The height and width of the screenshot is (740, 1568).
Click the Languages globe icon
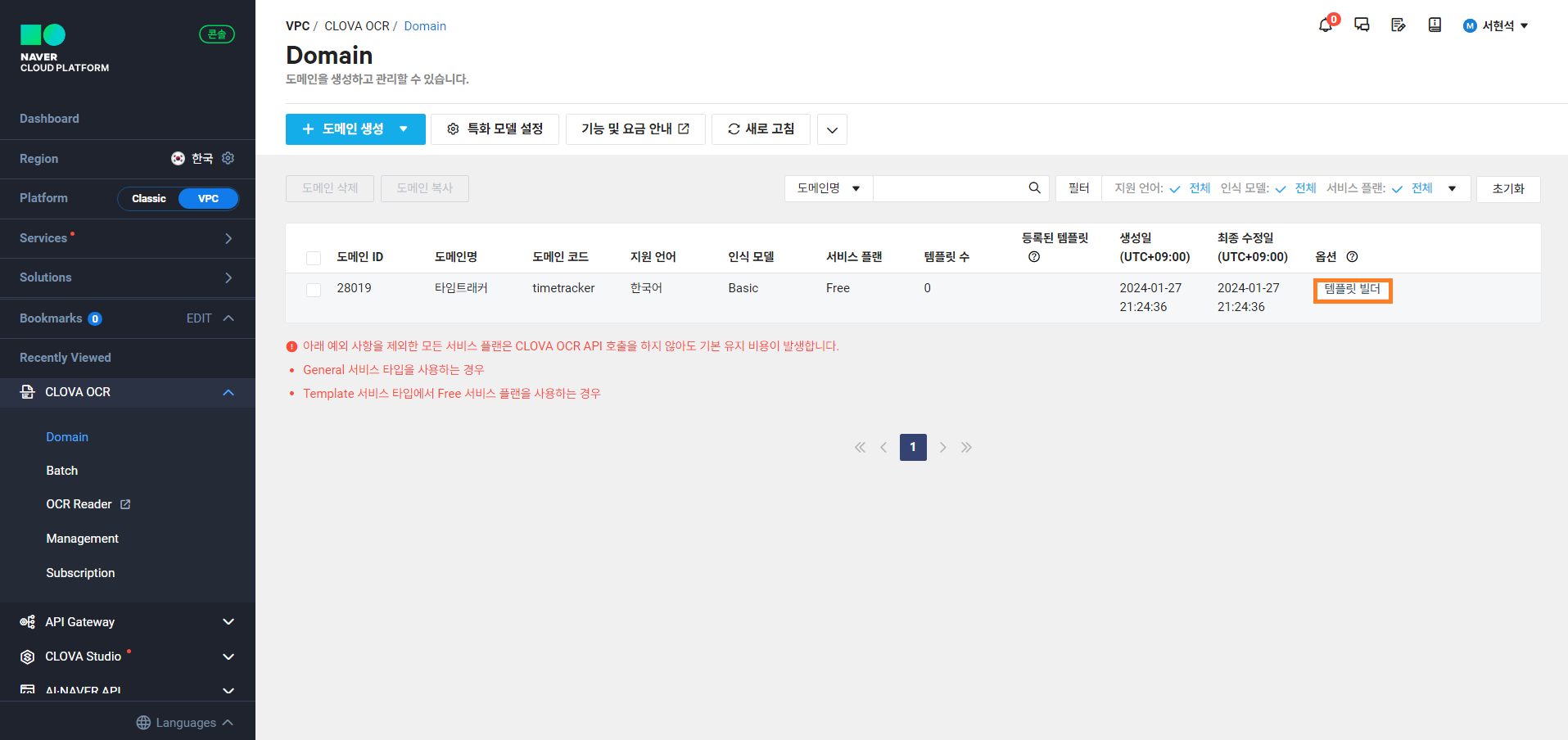[x=143, y=723]
